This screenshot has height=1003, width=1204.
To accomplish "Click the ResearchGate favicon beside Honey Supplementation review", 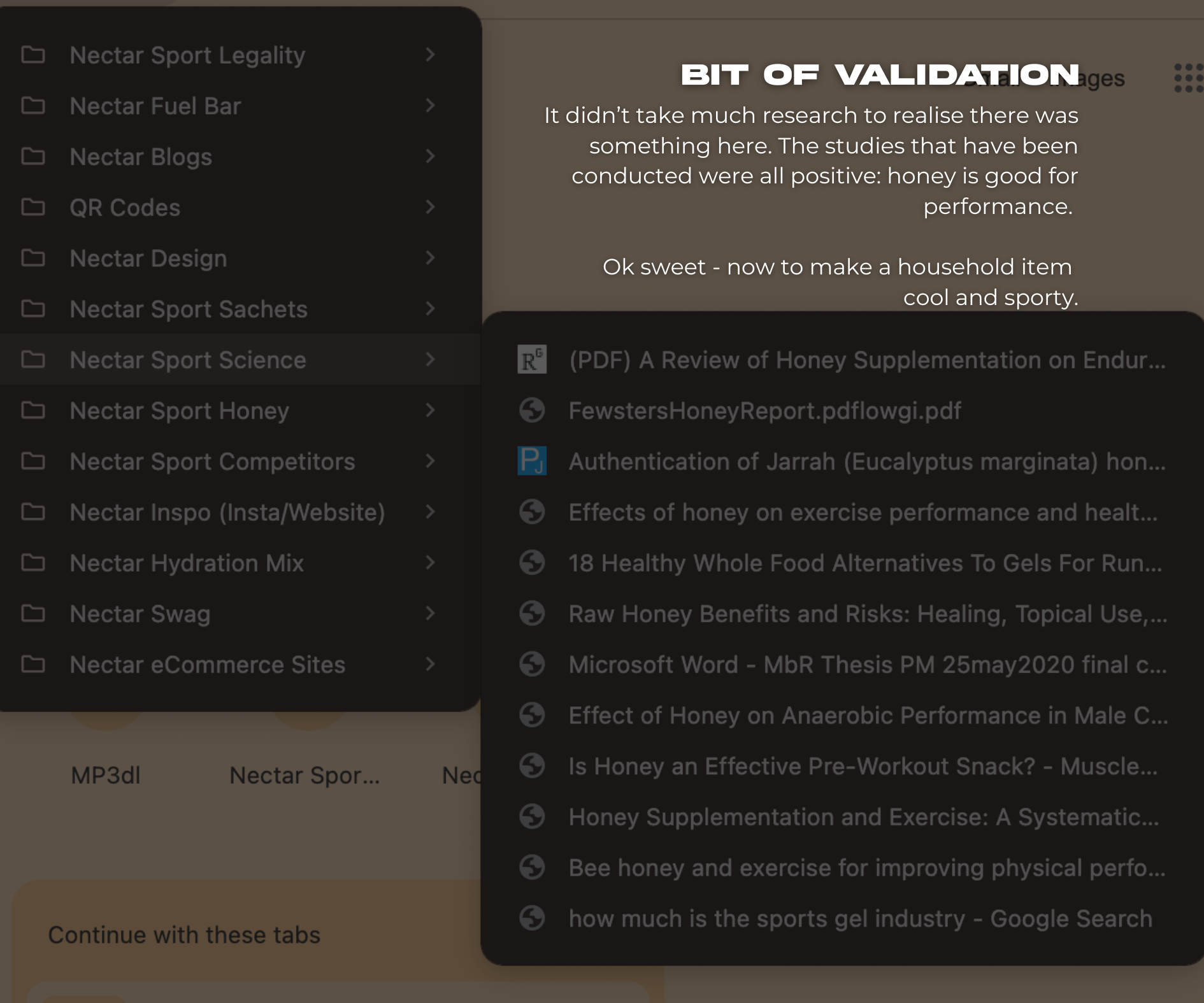I will (x=532, y=360).
